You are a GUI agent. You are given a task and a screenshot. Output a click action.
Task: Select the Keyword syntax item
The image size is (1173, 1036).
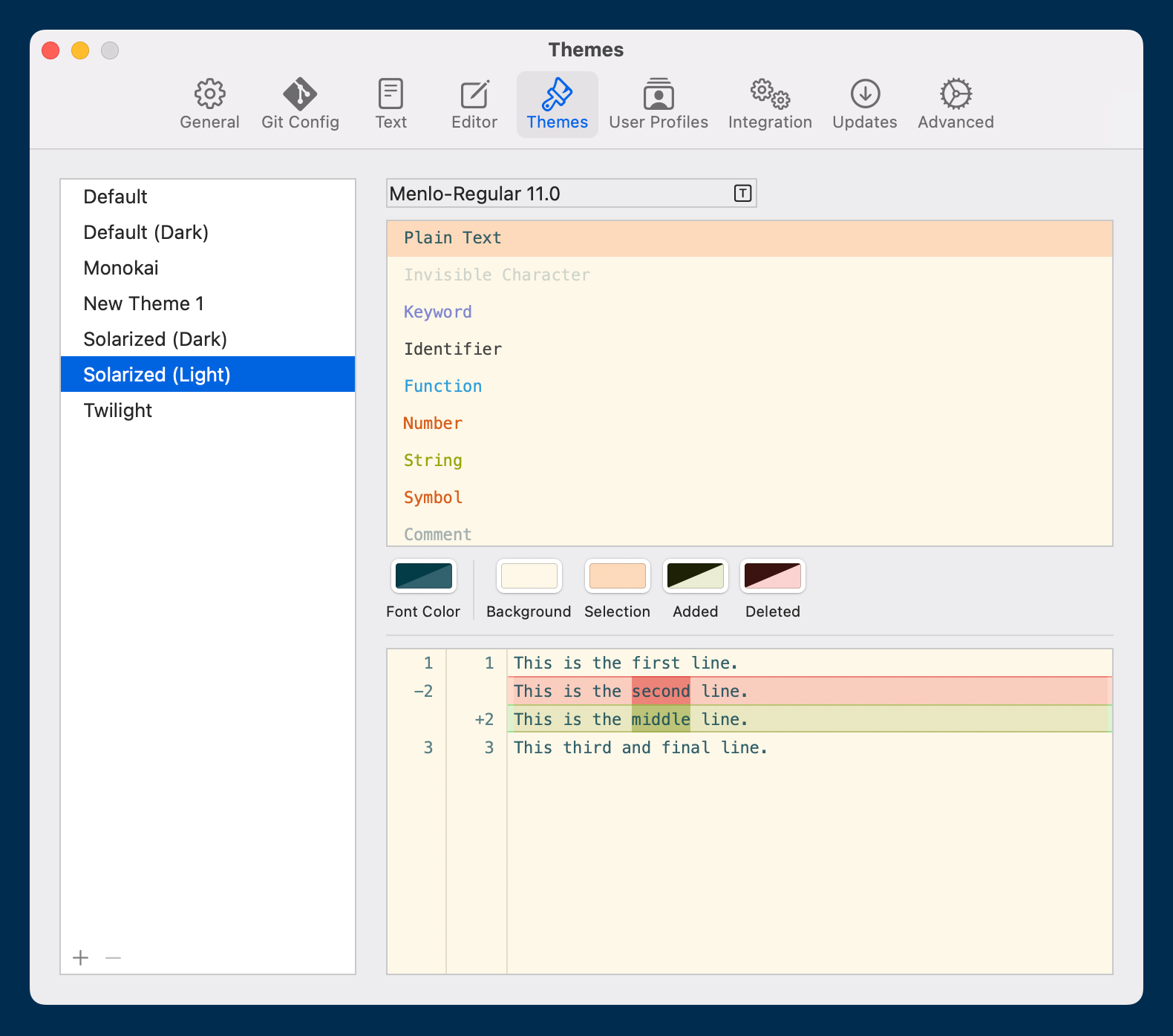(x=438, y=312)
